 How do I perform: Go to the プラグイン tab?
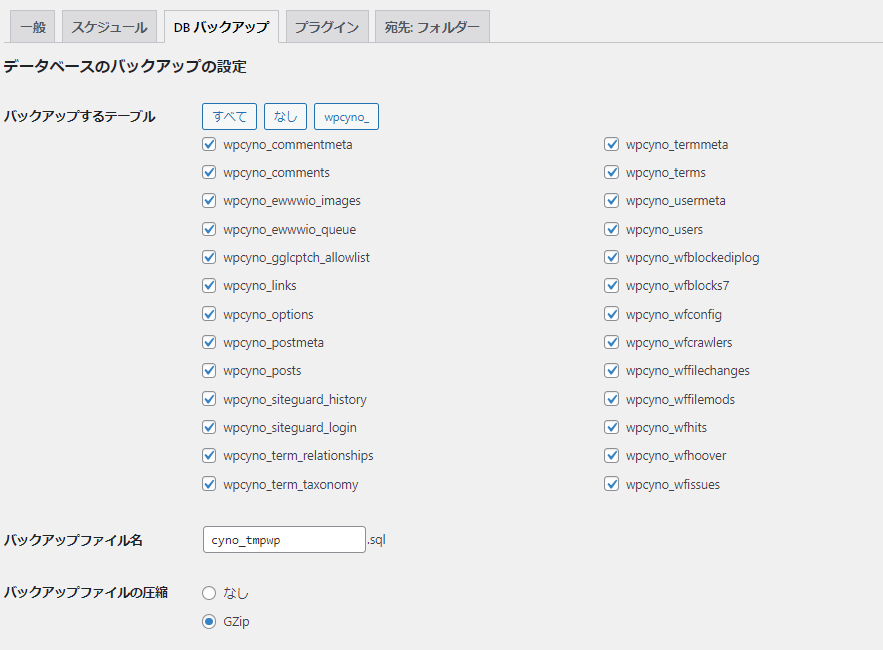[327, 26]
